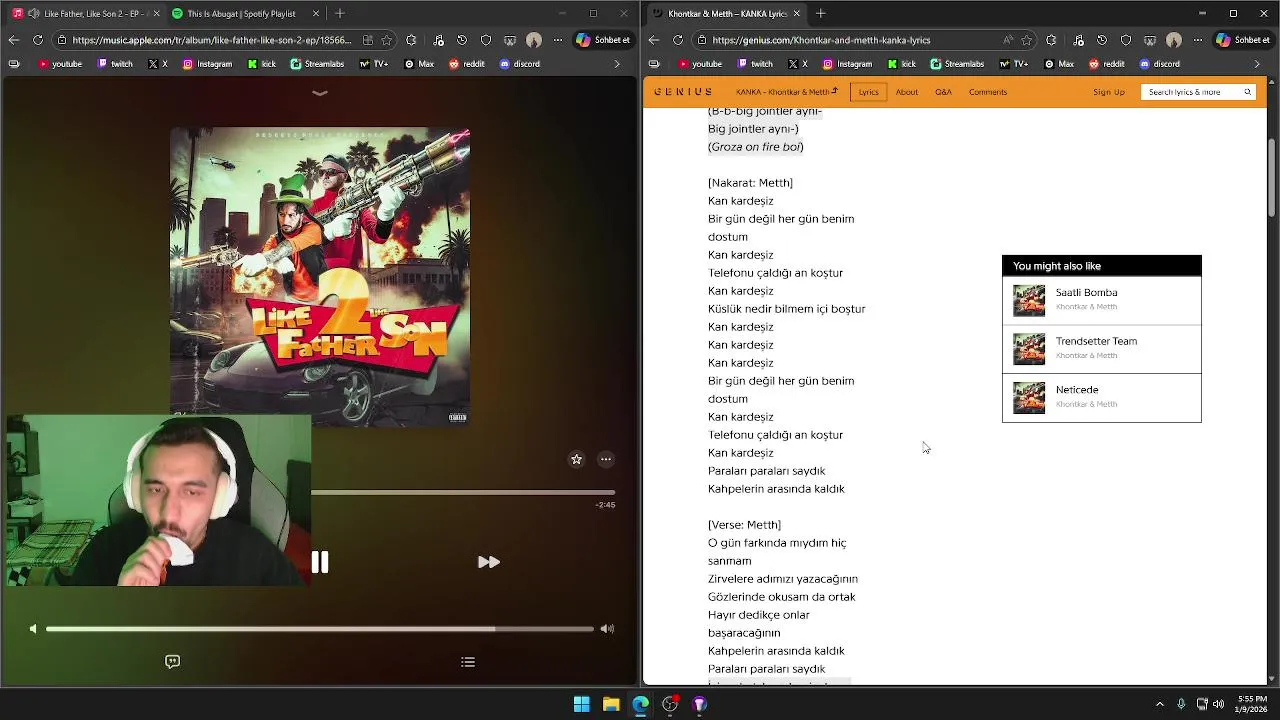
Task: Open the Q&A tab on Genius
Action: point(943,92)
